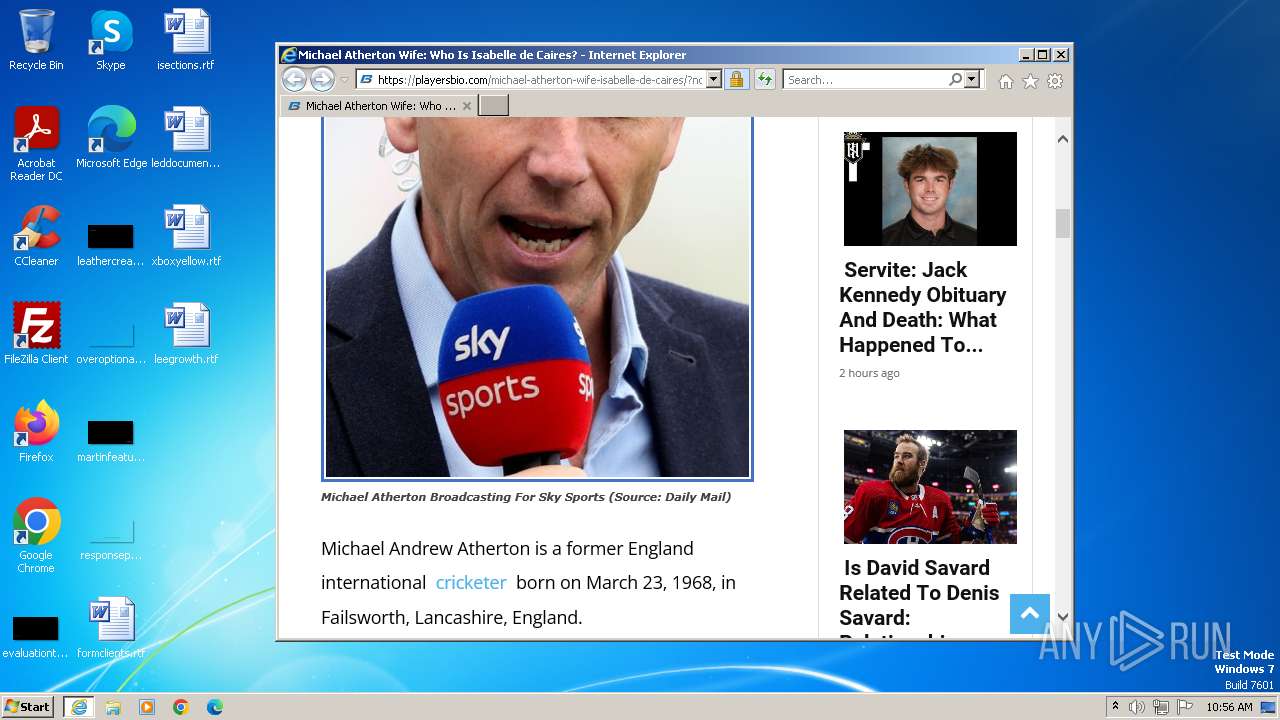Open File Explorer from the taskbar
This screenshot has width=1280, height=720.
tap(113, 707)
